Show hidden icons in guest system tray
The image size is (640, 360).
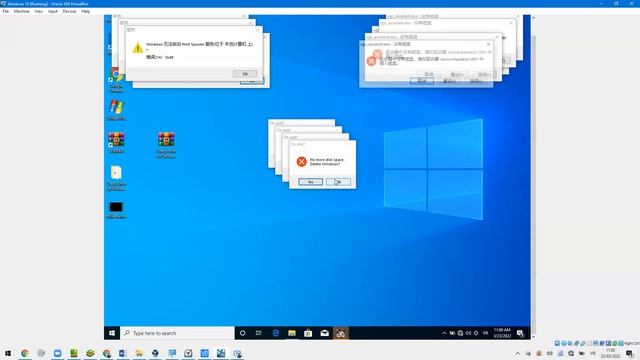coord(444,333)
